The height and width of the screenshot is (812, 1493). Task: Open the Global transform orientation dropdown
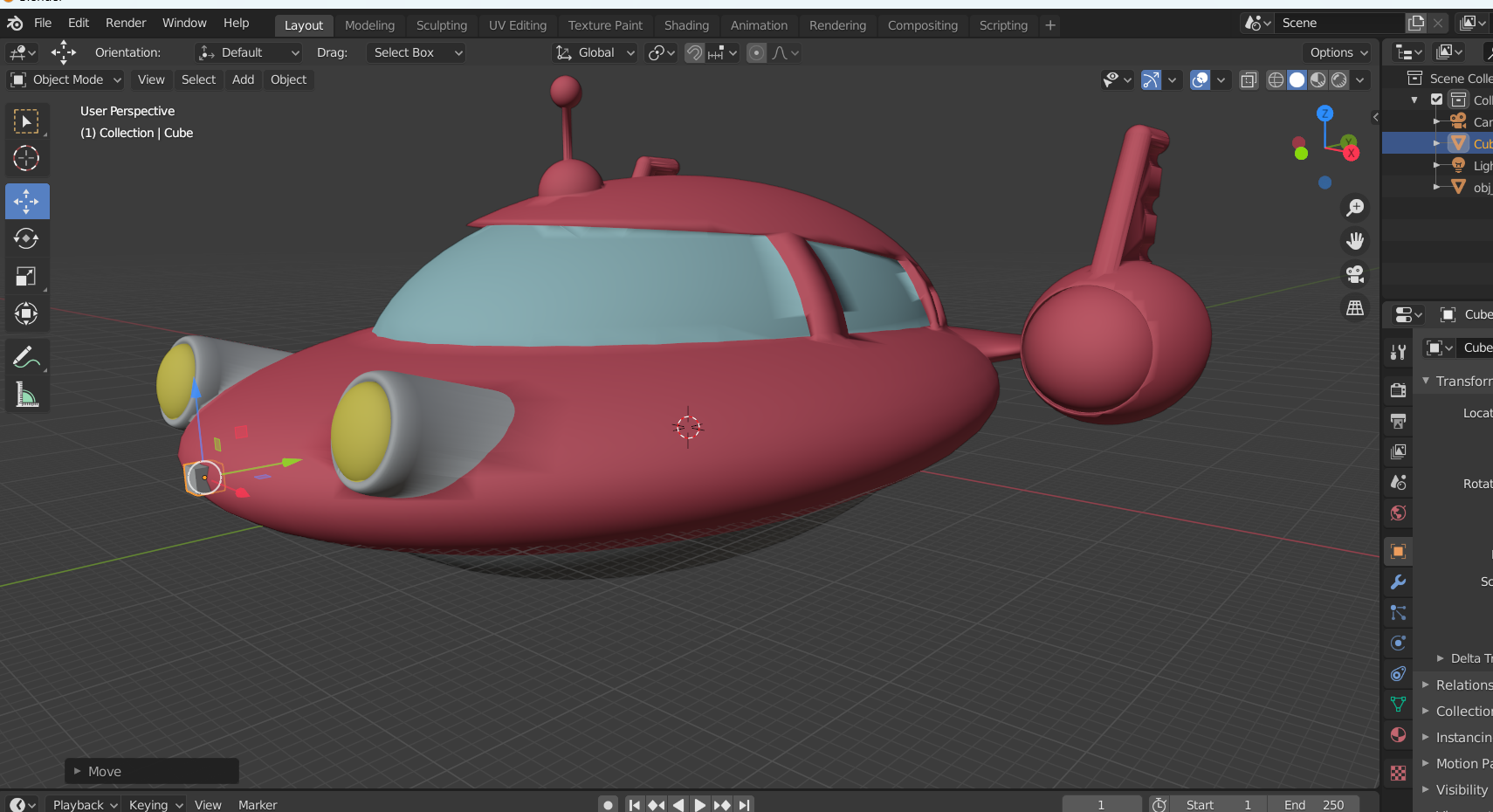pyautogui.click(x=595, y=52)
